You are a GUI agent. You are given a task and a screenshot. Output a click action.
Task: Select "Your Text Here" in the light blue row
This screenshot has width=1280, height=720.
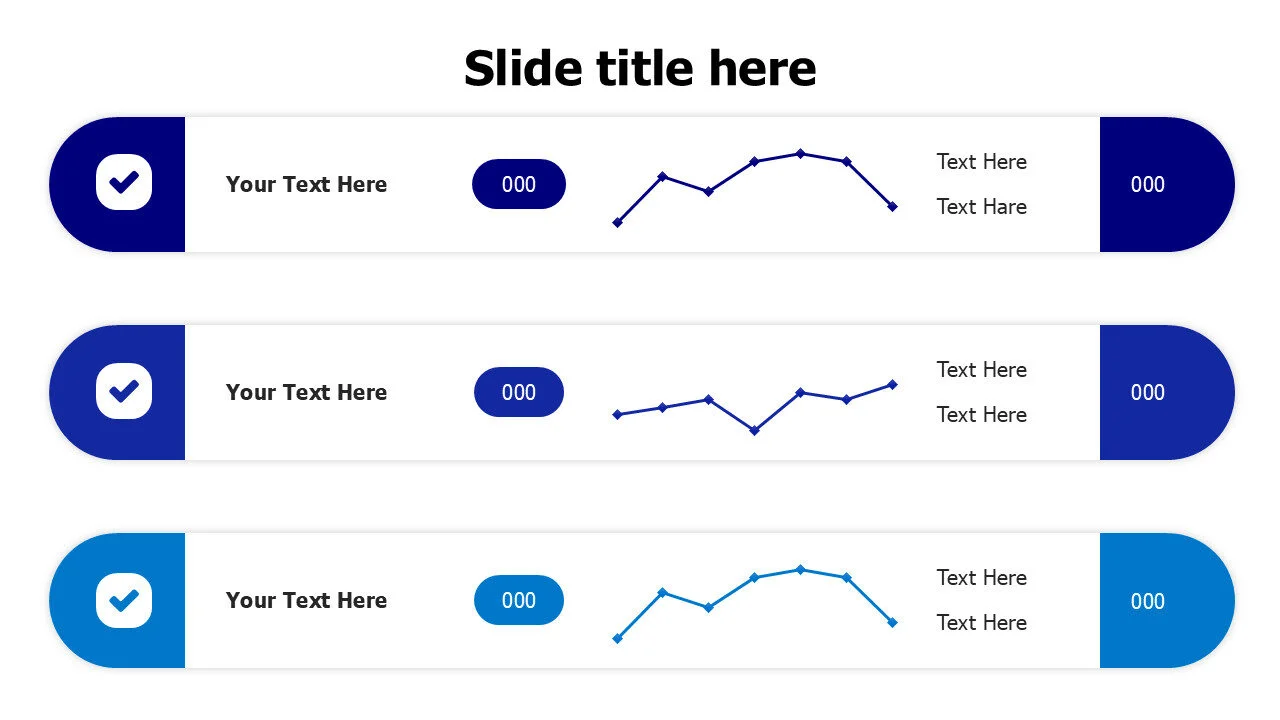(x=306, y=600)
